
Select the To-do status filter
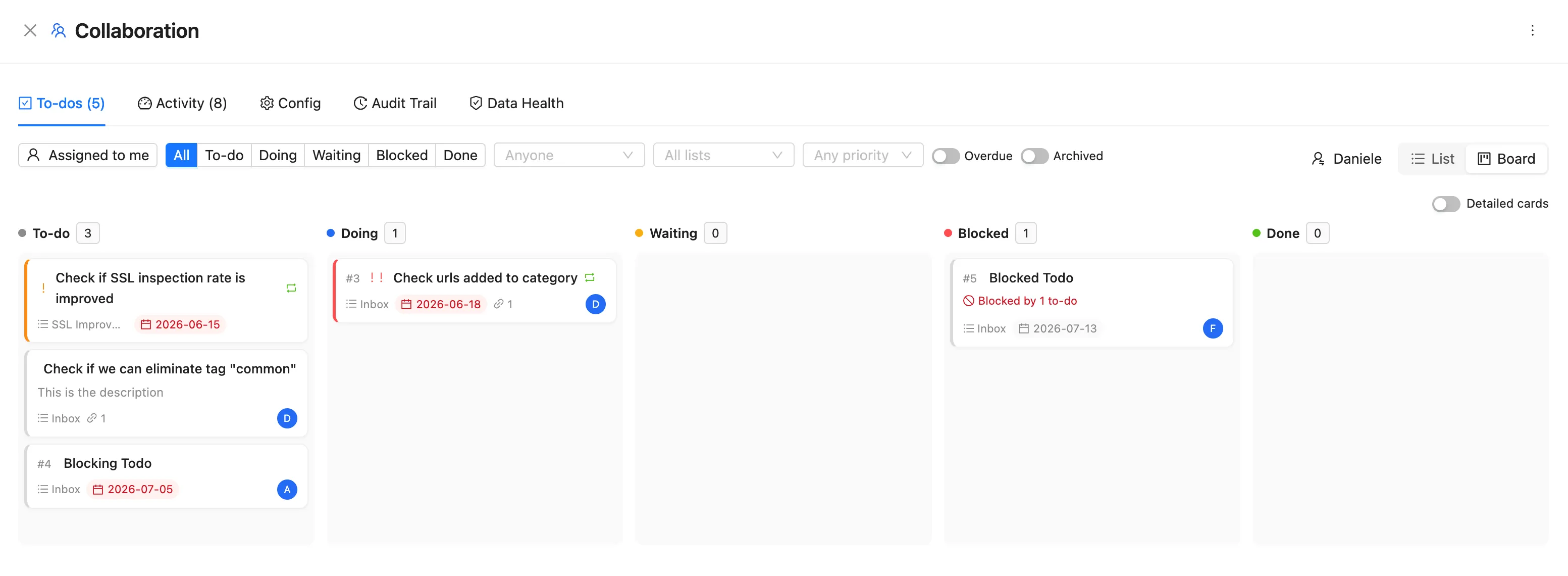[x=224, y=156]
